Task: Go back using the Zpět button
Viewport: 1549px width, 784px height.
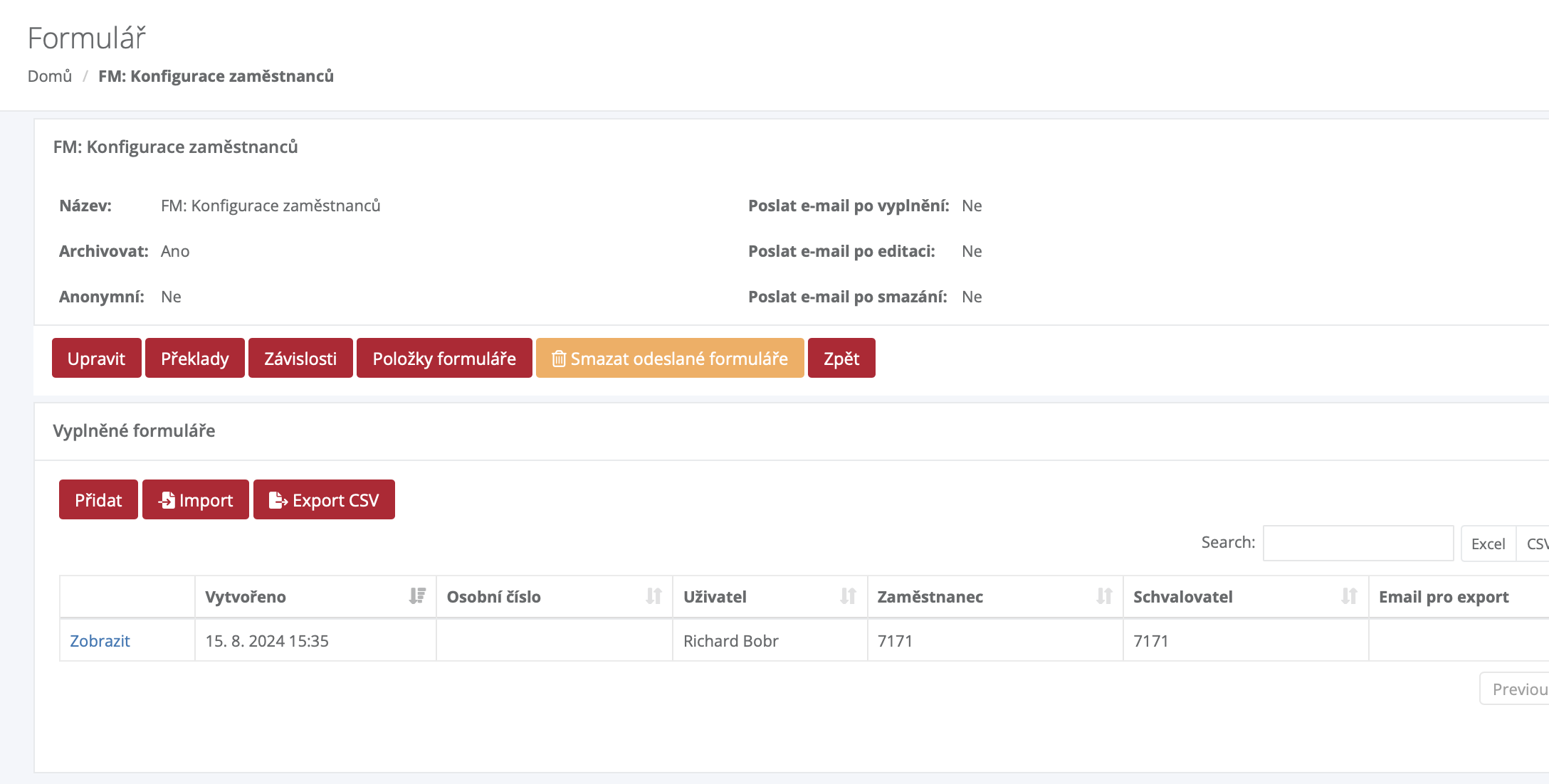Action: (841, 358)
